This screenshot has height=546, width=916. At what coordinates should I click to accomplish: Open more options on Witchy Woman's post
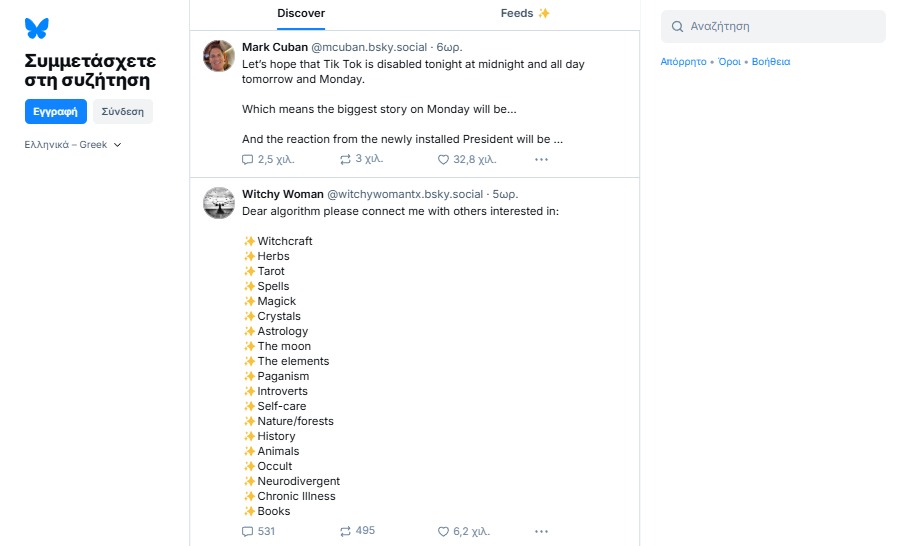[x=541, y=531]
